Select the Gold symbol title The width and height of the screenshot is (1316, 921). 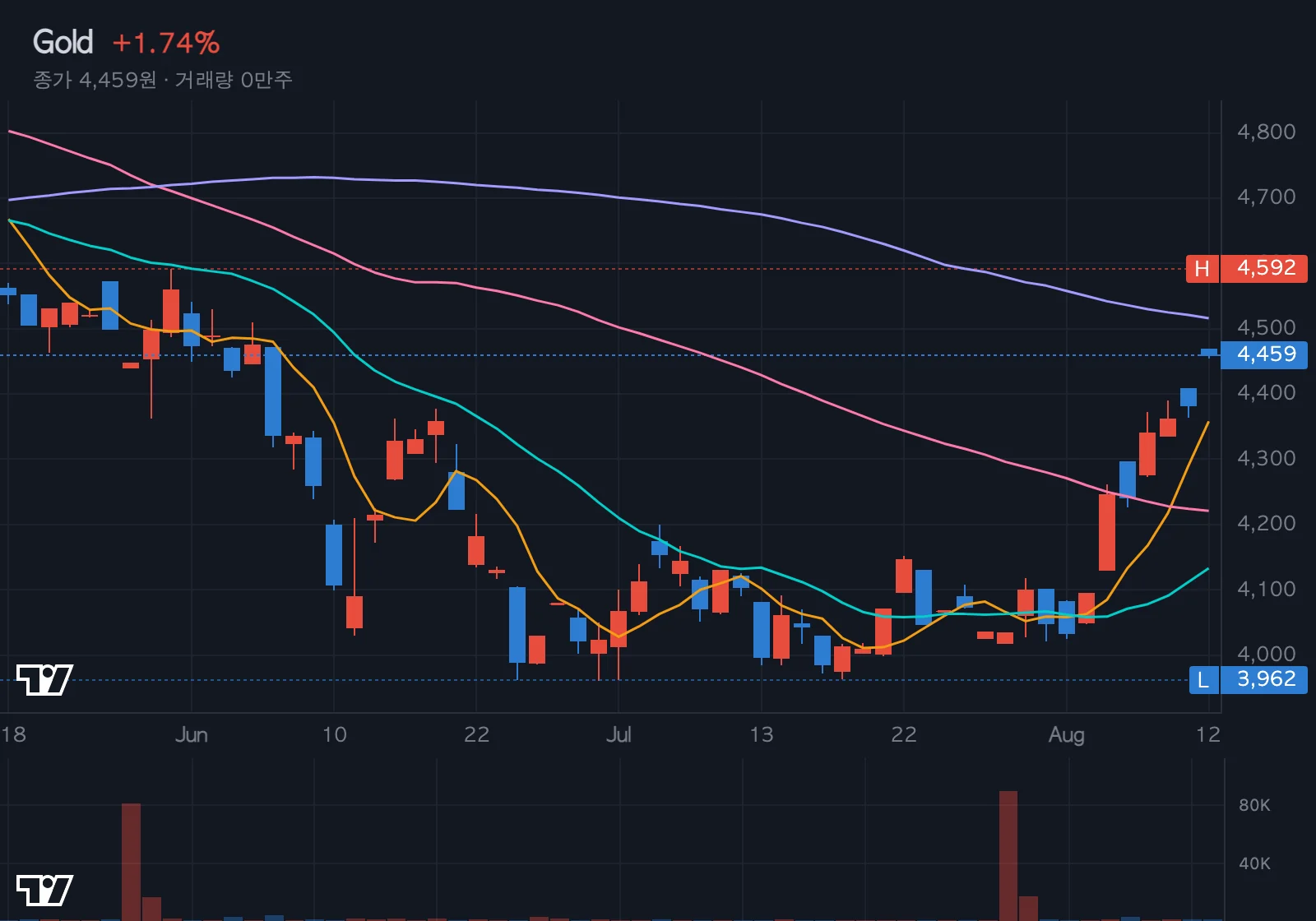click(x=63, y=42)
